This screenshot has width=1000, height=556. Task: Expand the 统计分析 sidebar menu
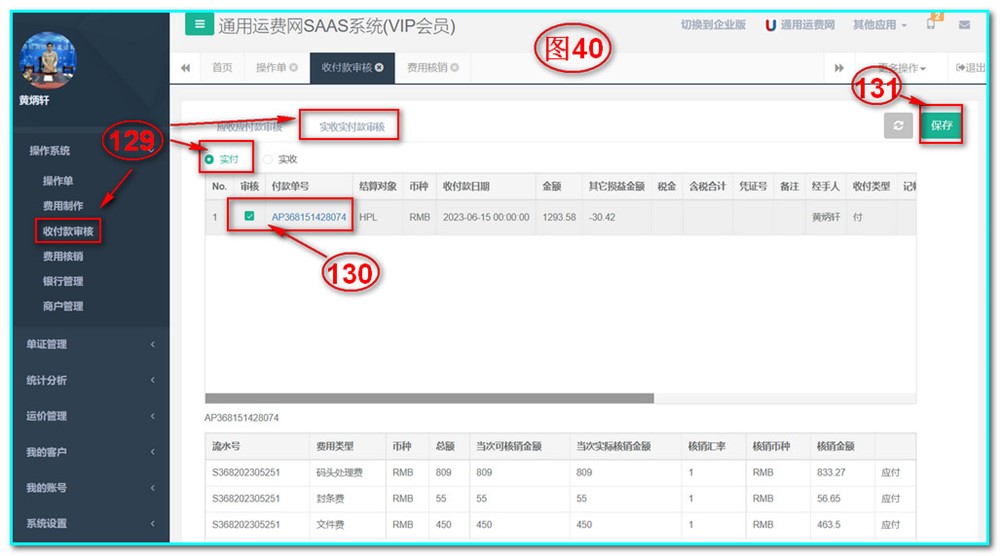pyautogui.click(x=90, y=380)
